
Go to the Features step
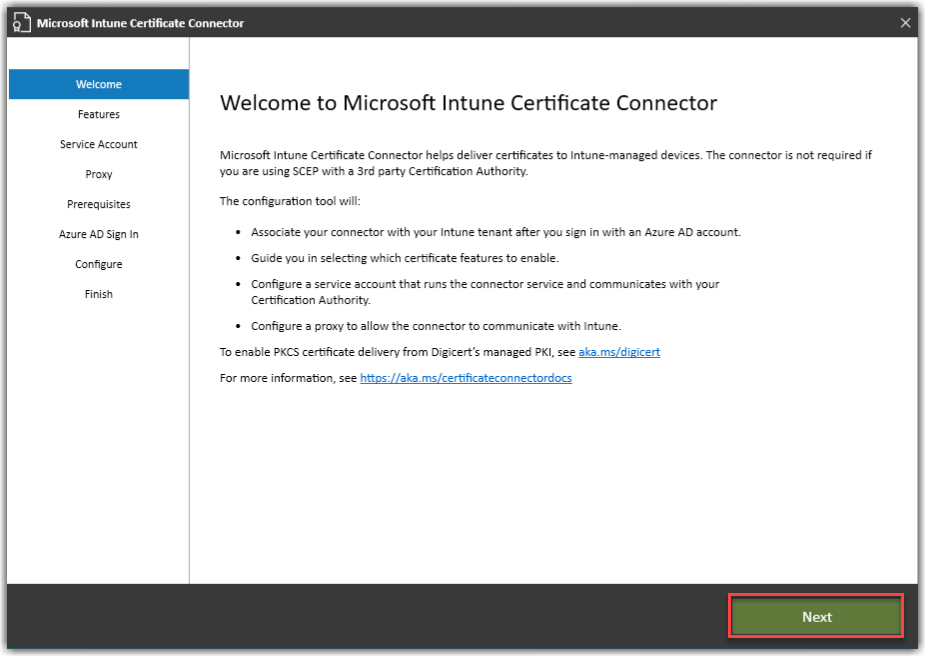click(x=99, y=115)
